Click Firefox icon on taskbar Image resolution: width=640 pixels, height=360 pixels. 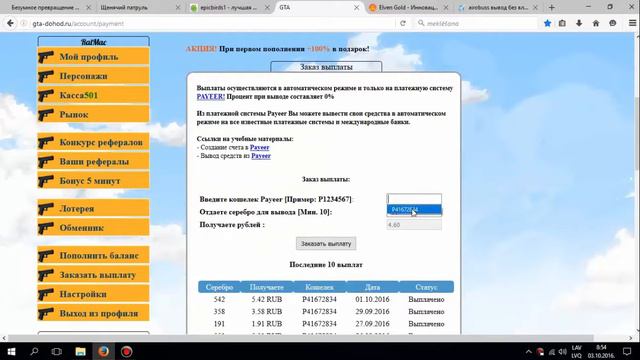104,351
